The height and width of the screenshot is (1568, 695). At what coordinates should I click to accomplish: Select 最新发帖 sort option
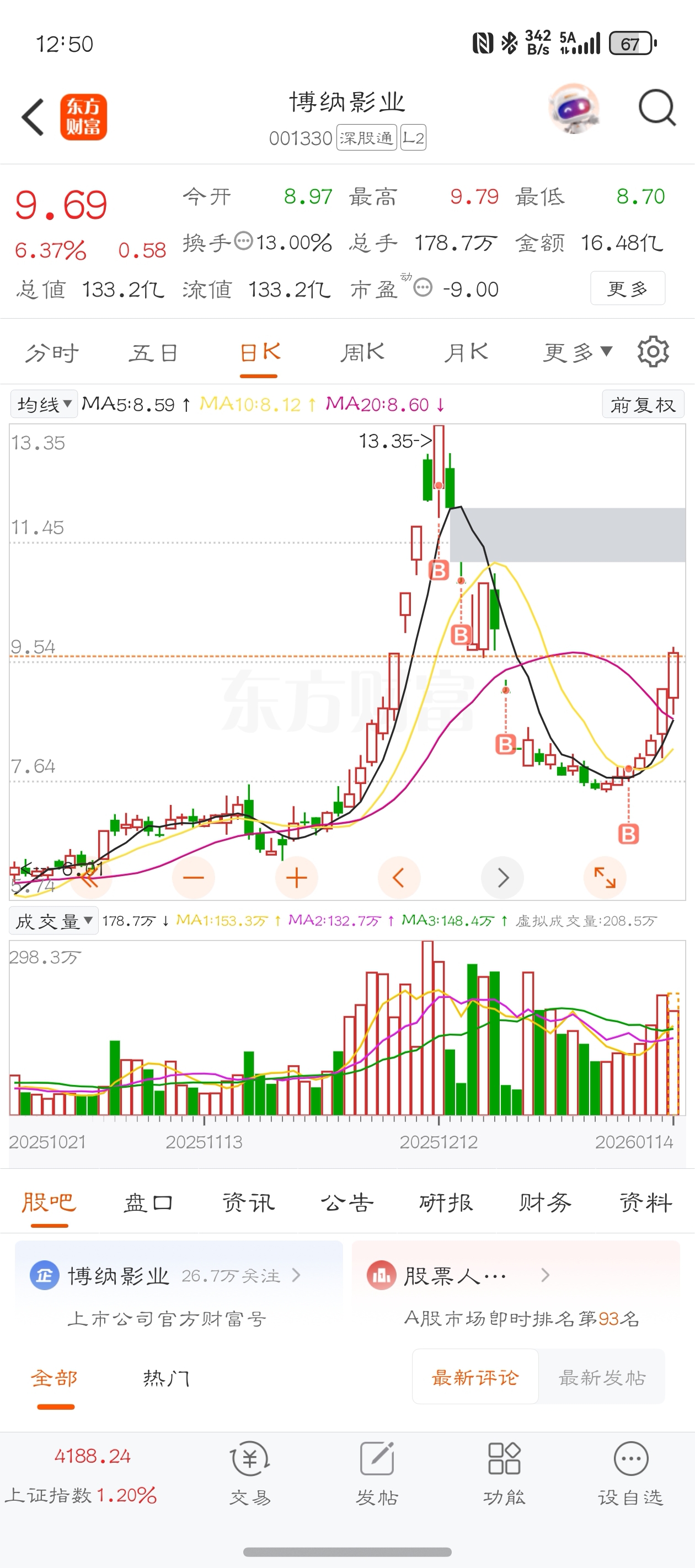(x=602, y=1377)
